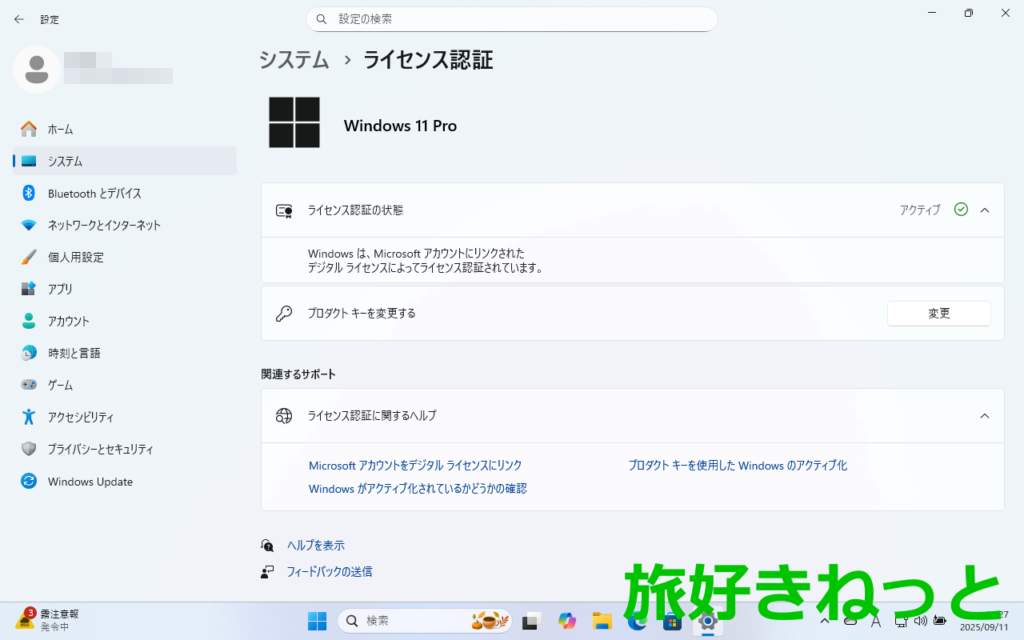Select システム in the sidebar
Image resolution: width=1024 pixels, height=640 pixels.
click(x=125, y=161)
